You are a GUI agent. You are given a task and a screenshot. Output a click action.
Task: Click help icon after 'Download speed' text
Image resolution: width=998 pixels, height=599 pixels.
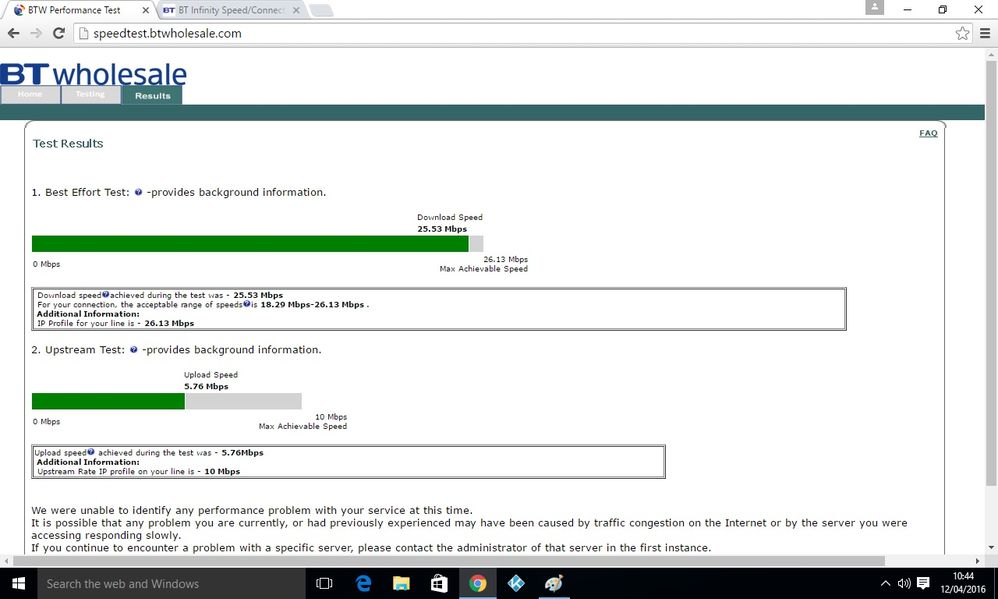tap(106, 295)
